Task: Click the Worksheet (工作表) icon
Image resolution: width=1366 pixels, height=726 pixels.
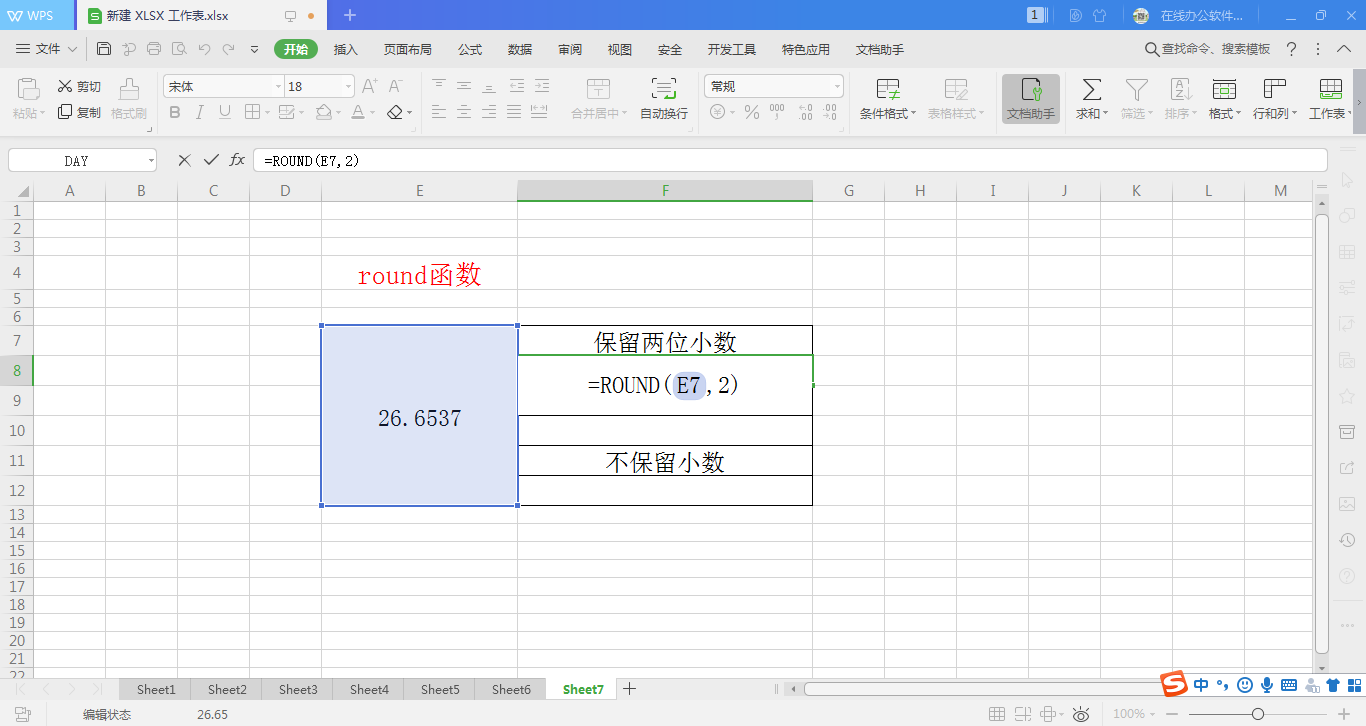Action: click(1330, 90)
